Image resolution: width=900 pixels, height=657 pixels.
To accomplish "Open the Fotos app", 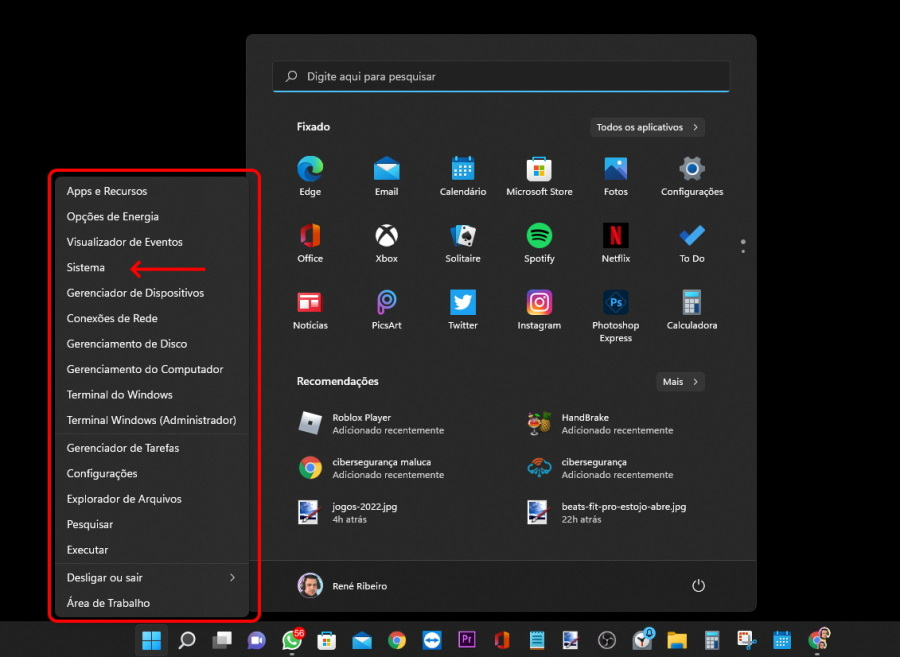I will click(615, 176).
